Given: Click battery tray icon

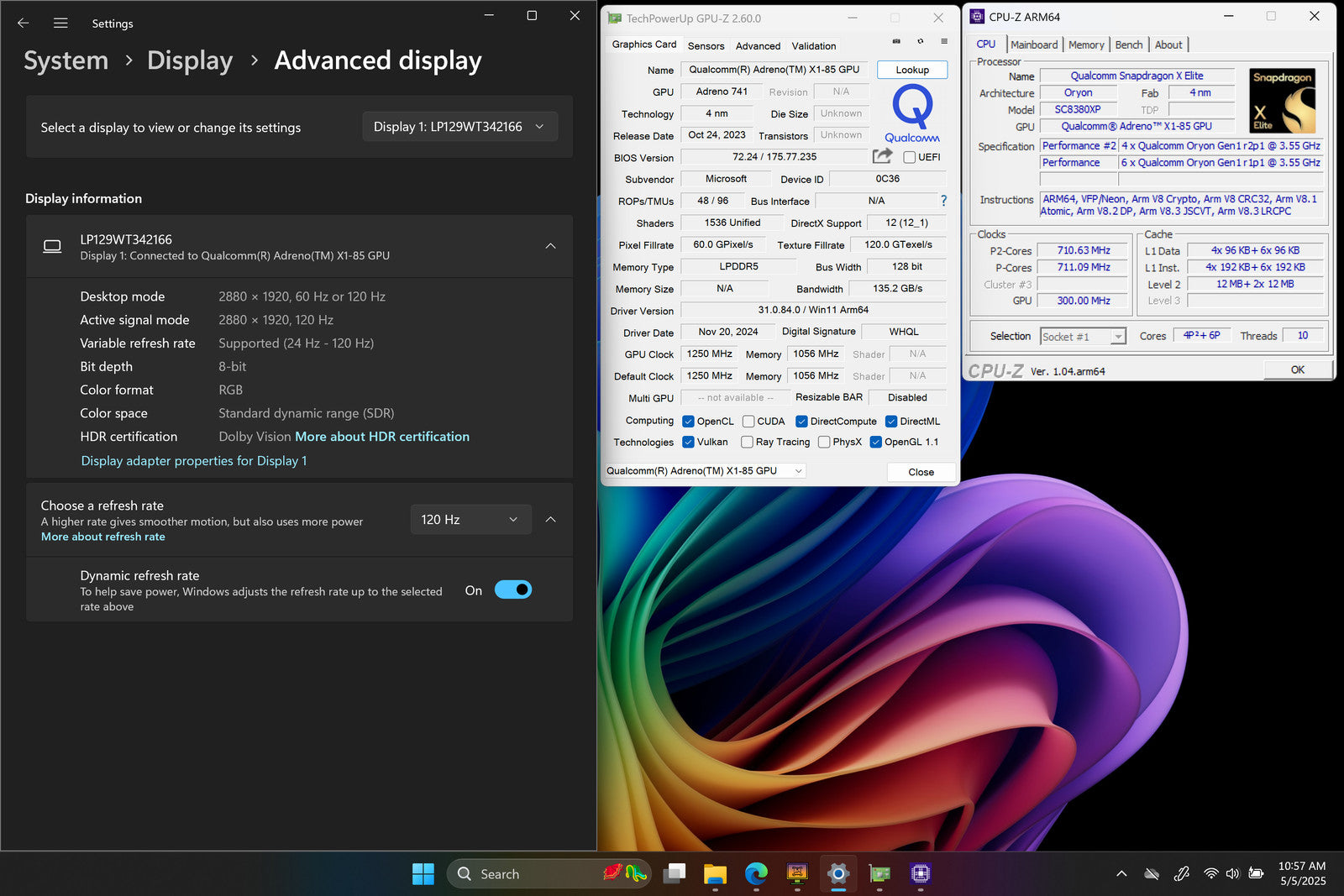Looking at the screenshot, I should (x=1256, y=874).
